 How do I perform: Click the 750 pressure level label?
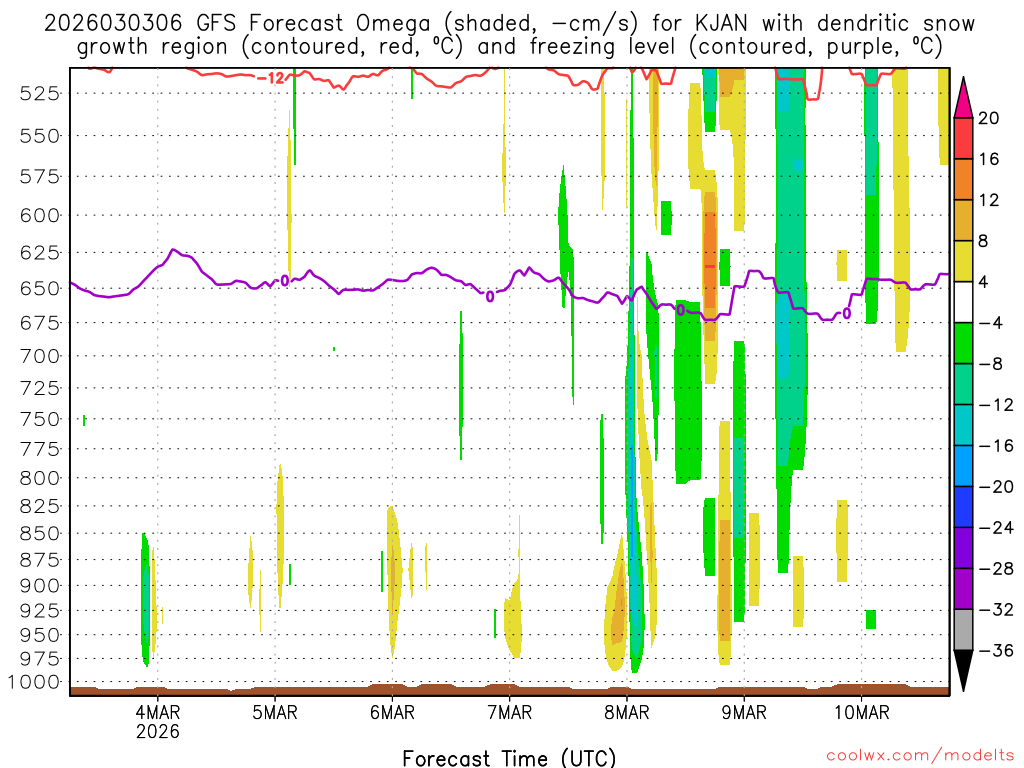click(x=39, y=419)
